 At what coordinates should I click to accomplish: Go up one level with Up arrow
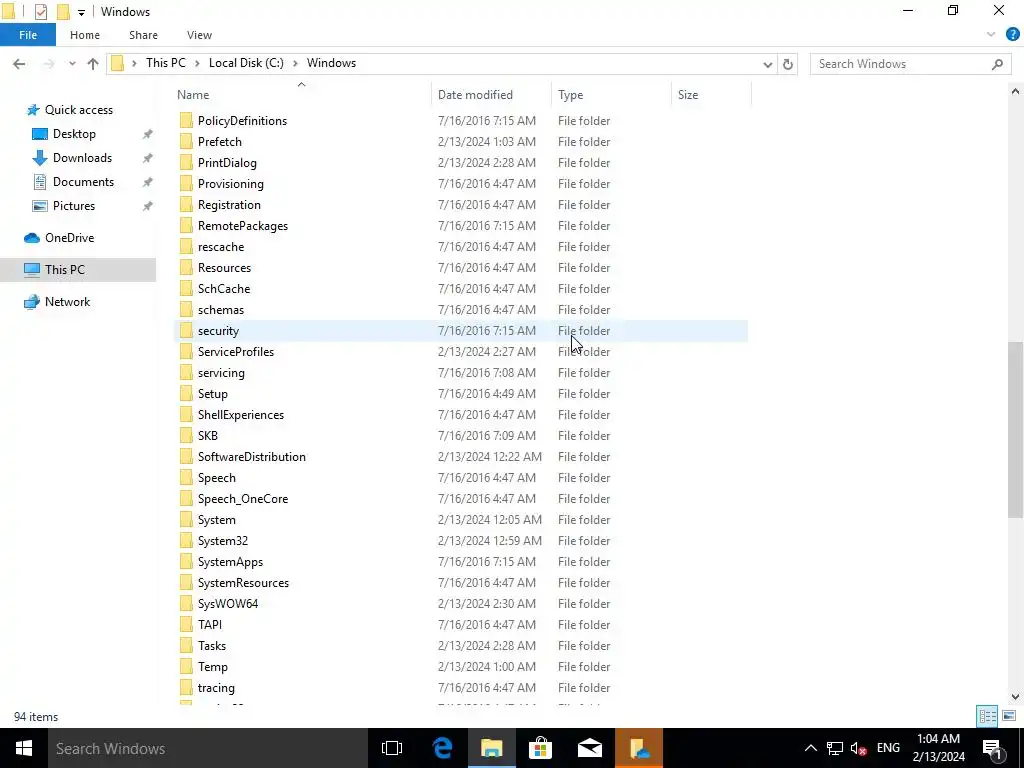93,63
